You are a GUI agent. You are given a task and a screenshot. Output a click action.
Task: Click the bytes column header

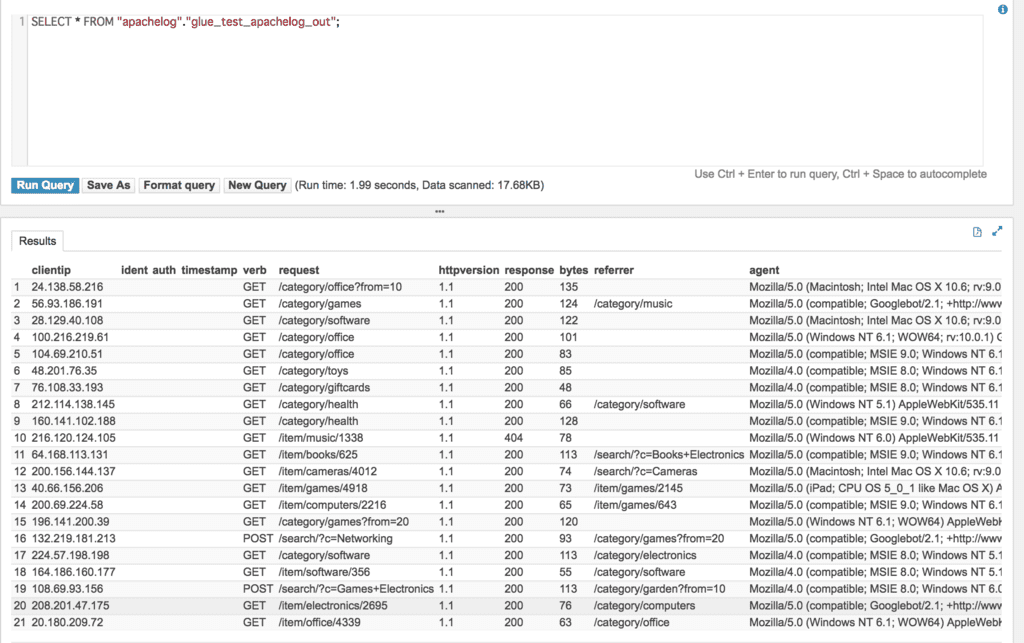coord(573,269)
